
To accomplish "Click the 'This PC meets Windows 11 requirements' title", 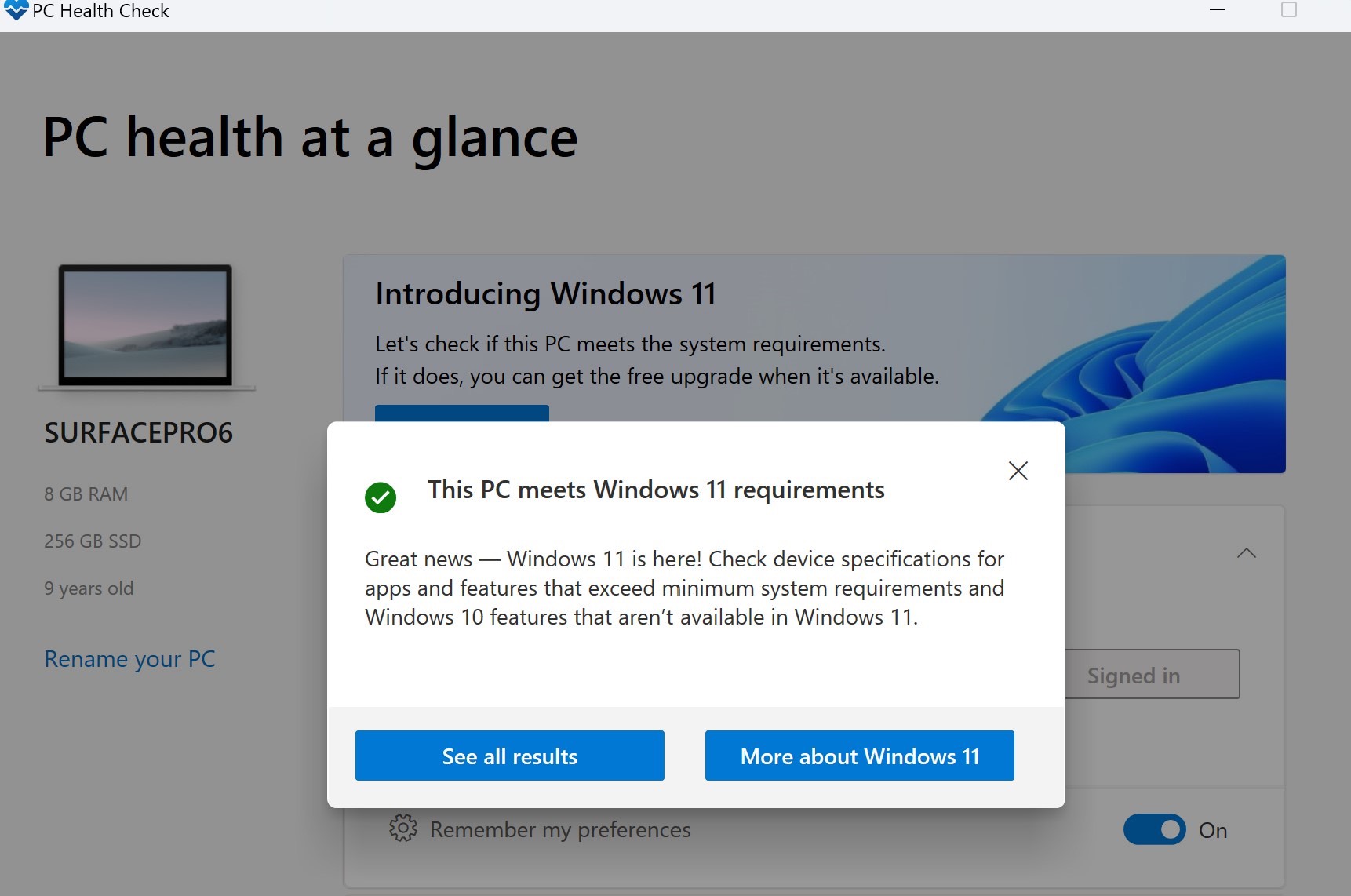I will pos(656,490).
